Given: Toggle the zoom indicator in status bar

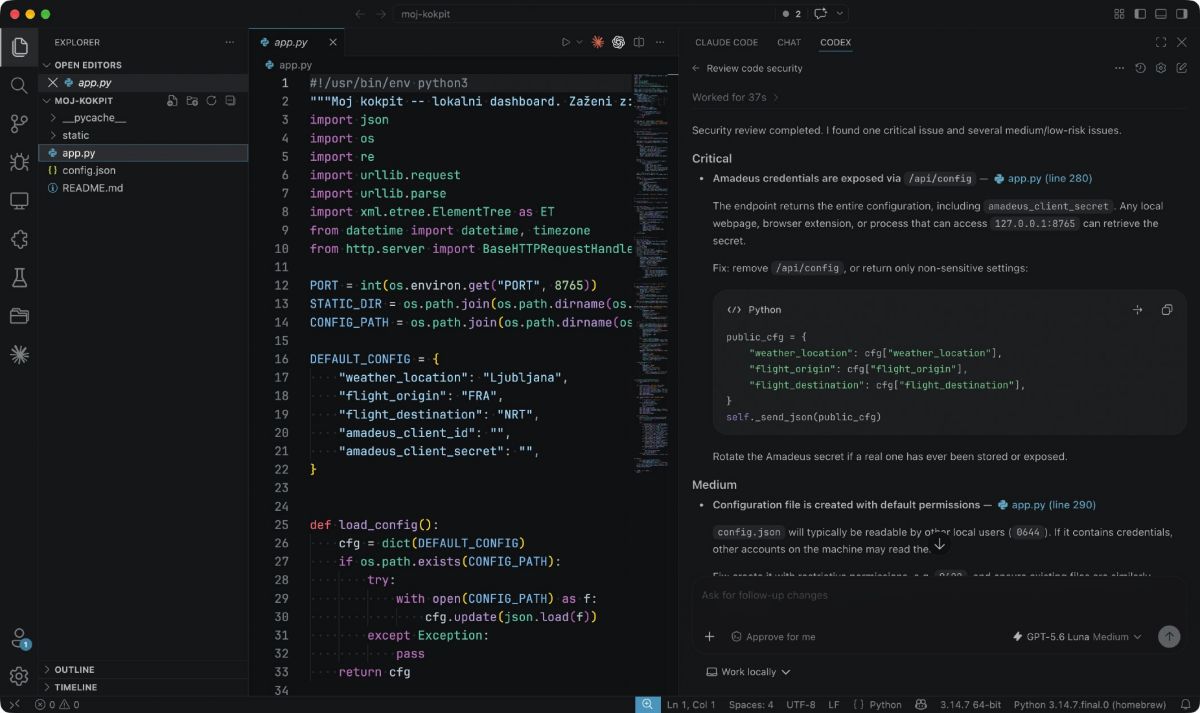Looking at the screenshot, I should (x=648, y=704).
